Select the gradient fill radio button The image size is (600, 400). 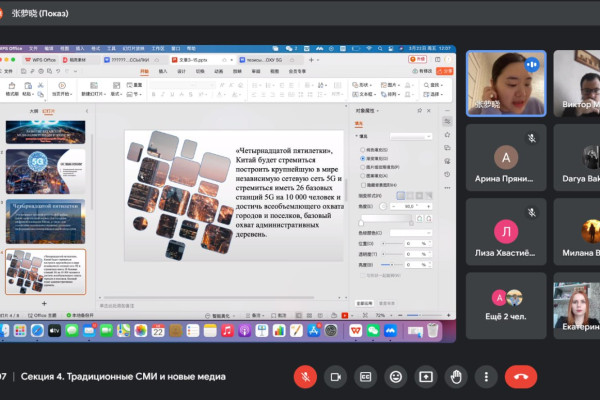[x=359, y=158]
